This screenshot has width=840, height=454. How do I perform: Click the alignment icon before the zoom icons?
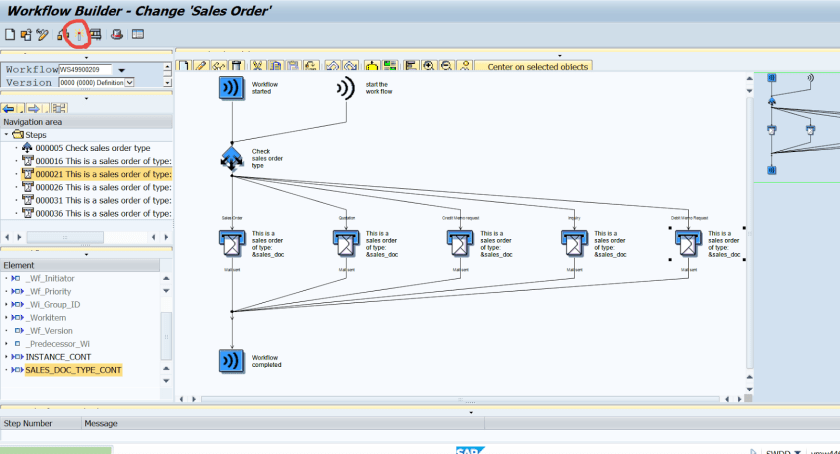pos(411,66)
